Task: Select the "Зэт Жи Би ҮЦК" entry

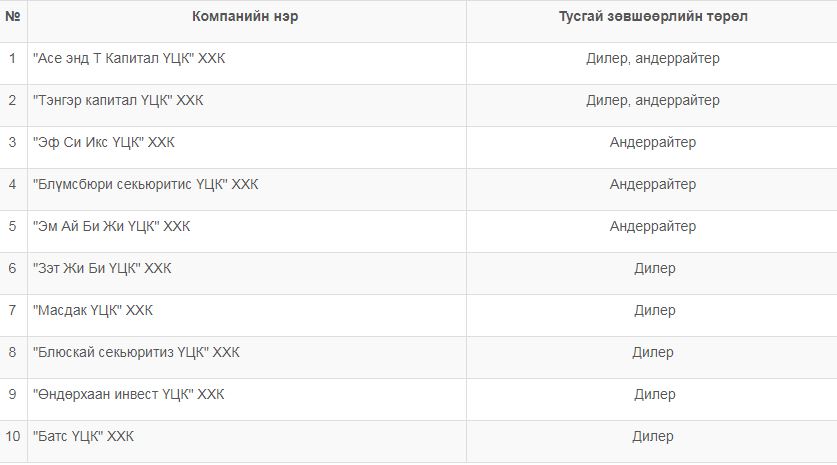Action: pyautogui.click(x=102, y=269)
